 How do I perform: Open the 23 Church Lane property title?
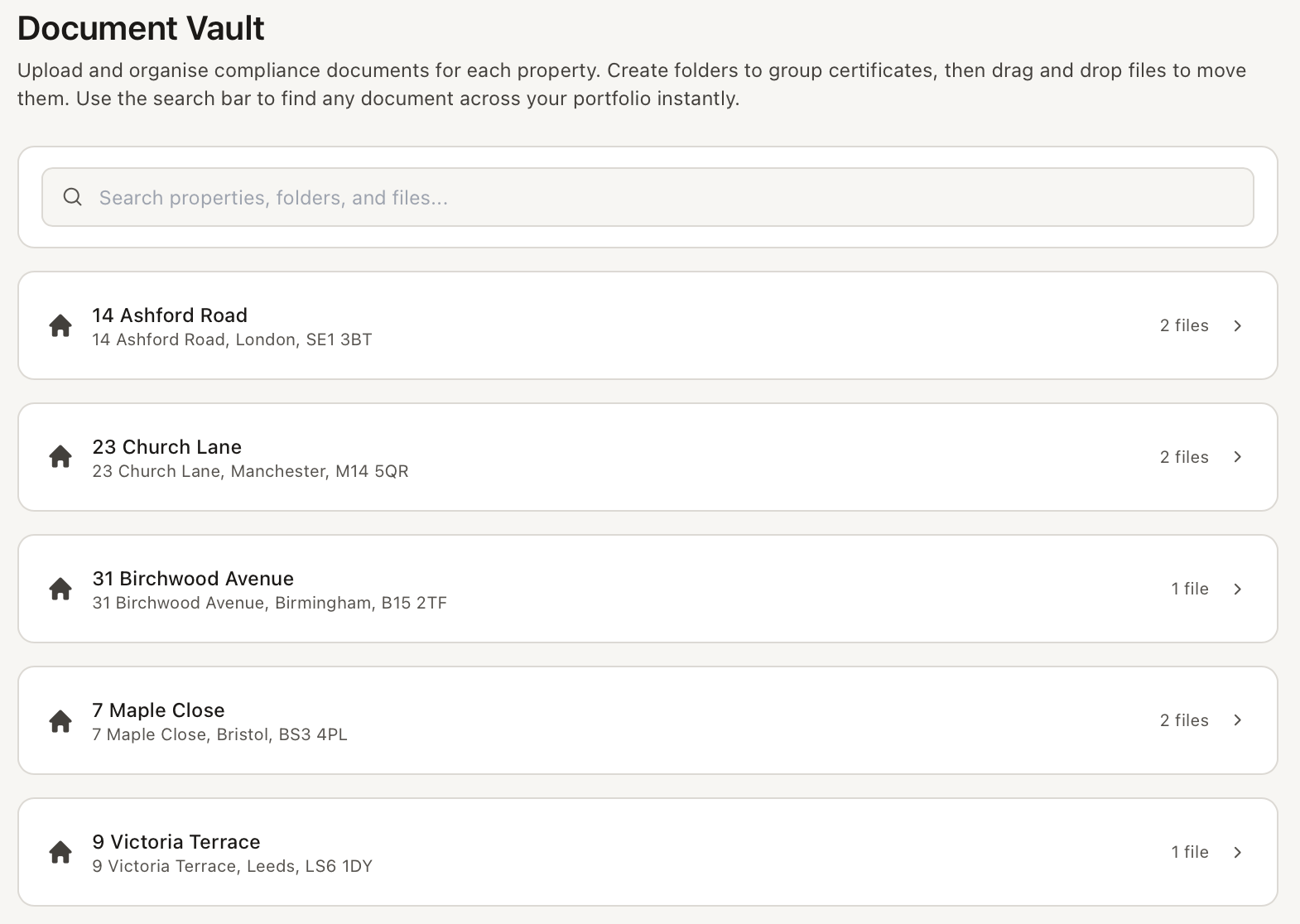(167, 447)
